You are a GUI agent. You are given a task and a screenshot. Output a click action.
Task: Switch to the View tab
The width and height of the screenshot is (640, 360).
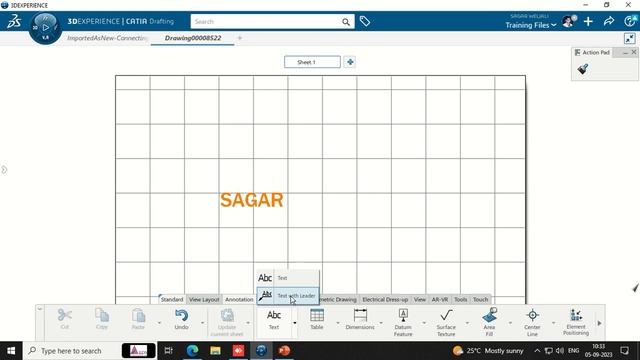420,299
